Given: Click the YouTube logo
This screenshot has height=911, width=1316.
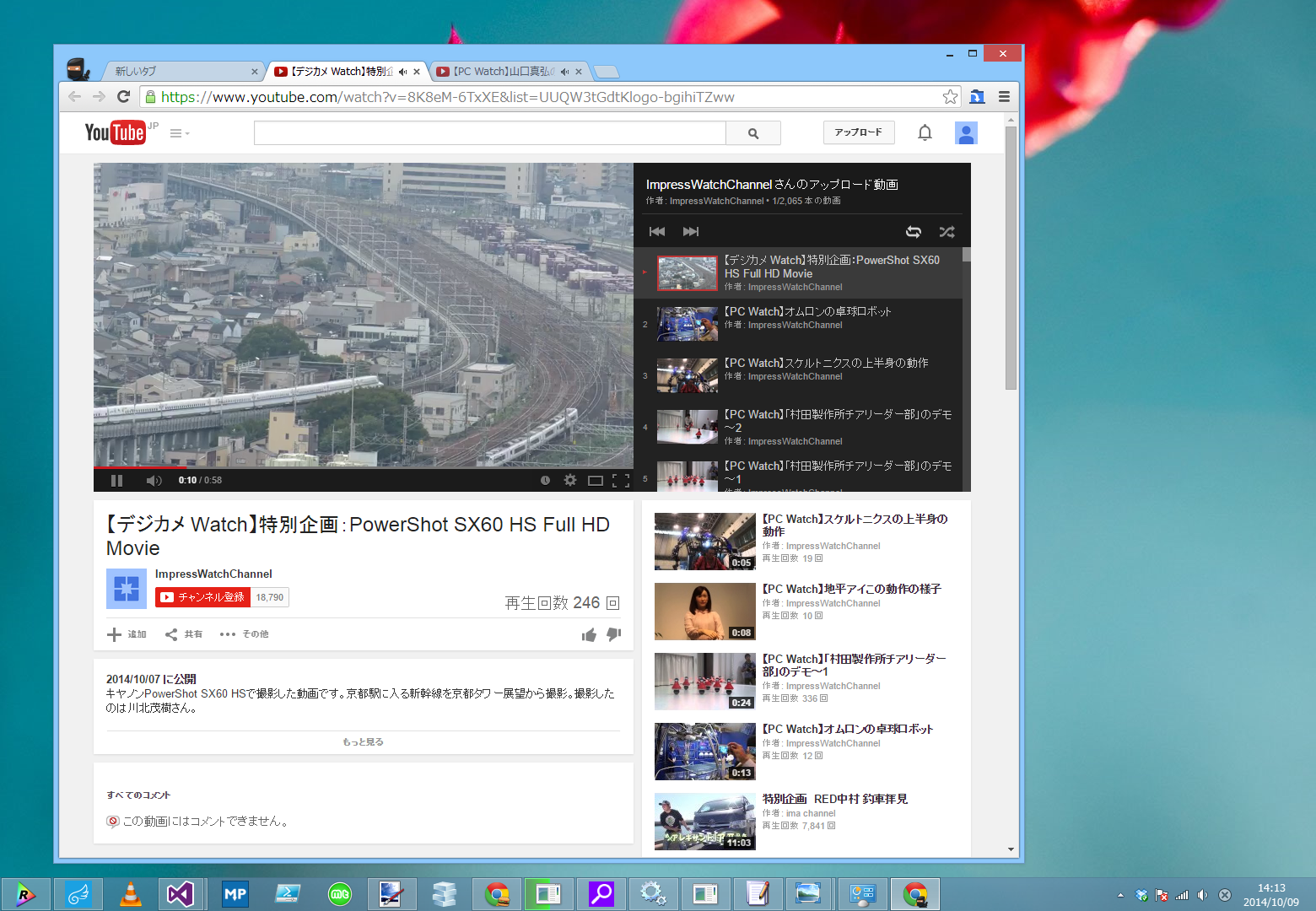Looking at the screenshot, I should tap(116, 133).
